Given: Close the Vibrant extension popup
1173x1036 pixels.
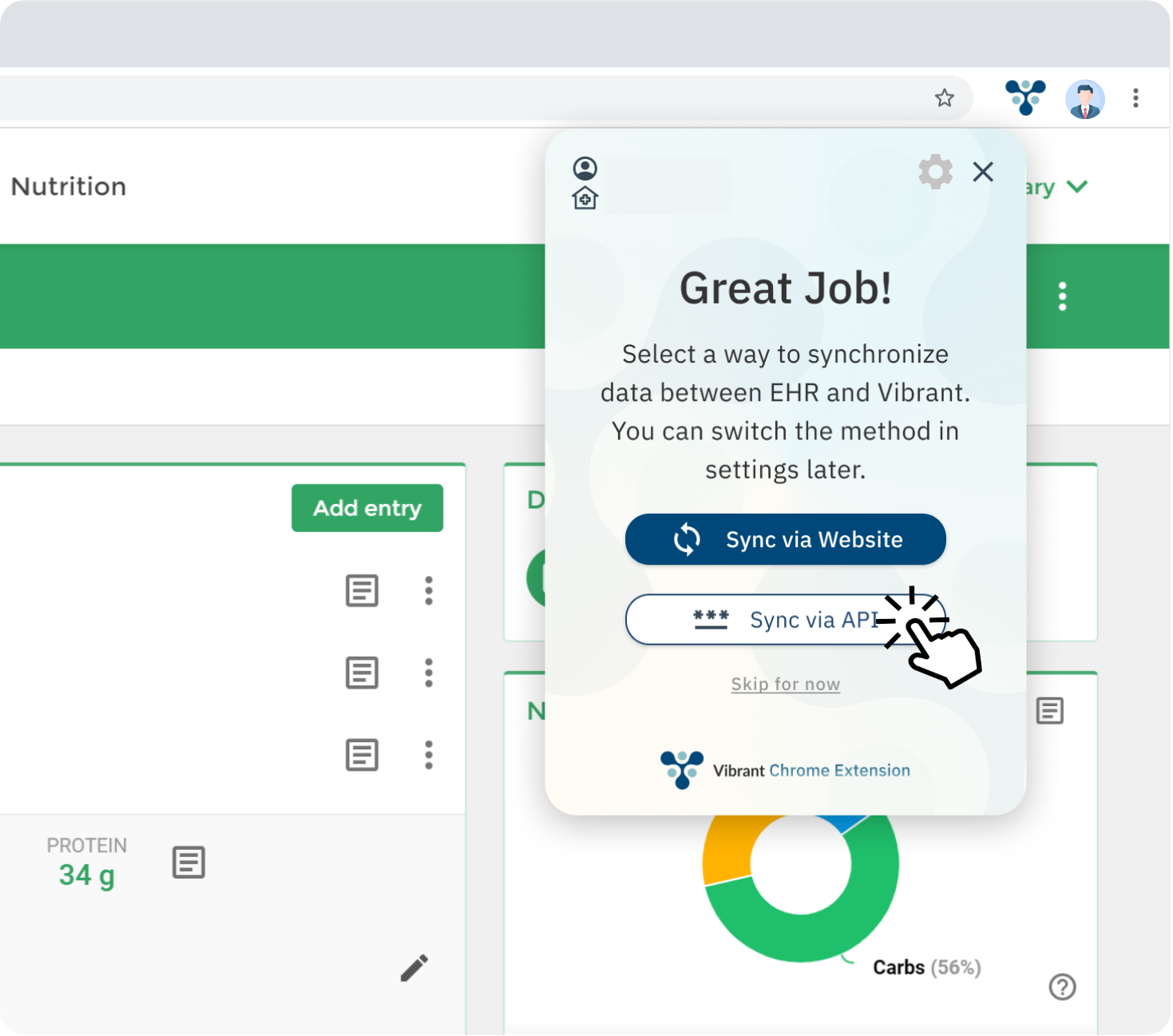Looking at the screenshot, I should pos(983,172).
